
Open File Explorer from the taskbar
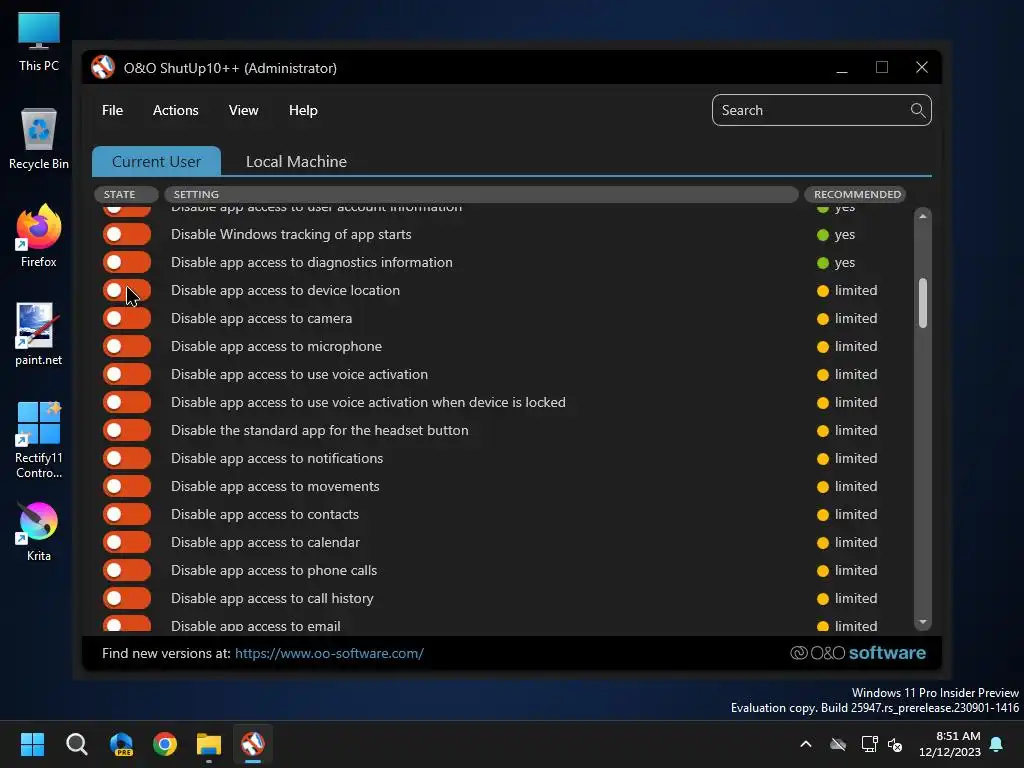click(209, 744)
